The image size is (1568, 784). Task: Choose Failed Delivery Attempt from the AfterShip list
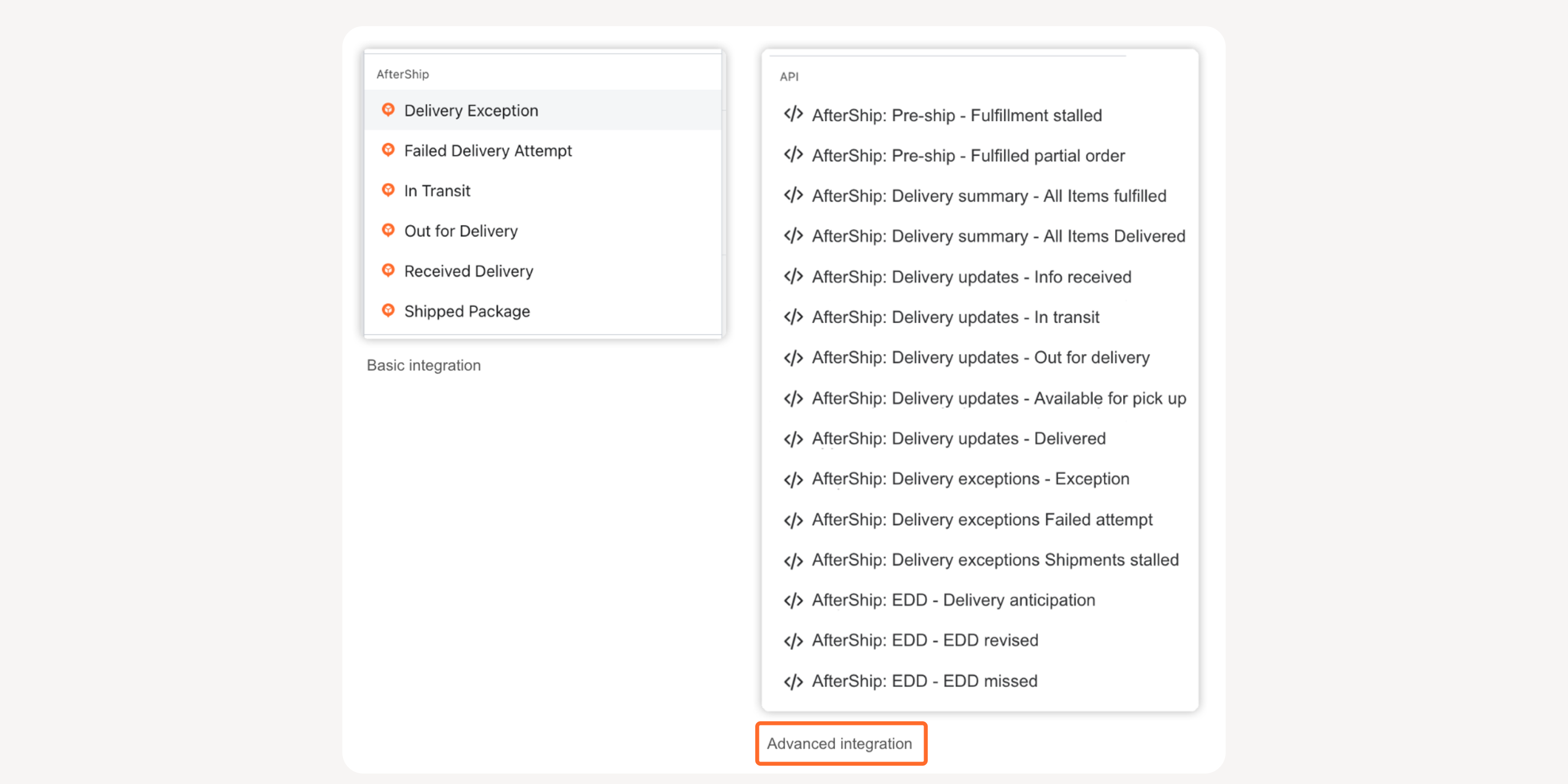(543, 151)
